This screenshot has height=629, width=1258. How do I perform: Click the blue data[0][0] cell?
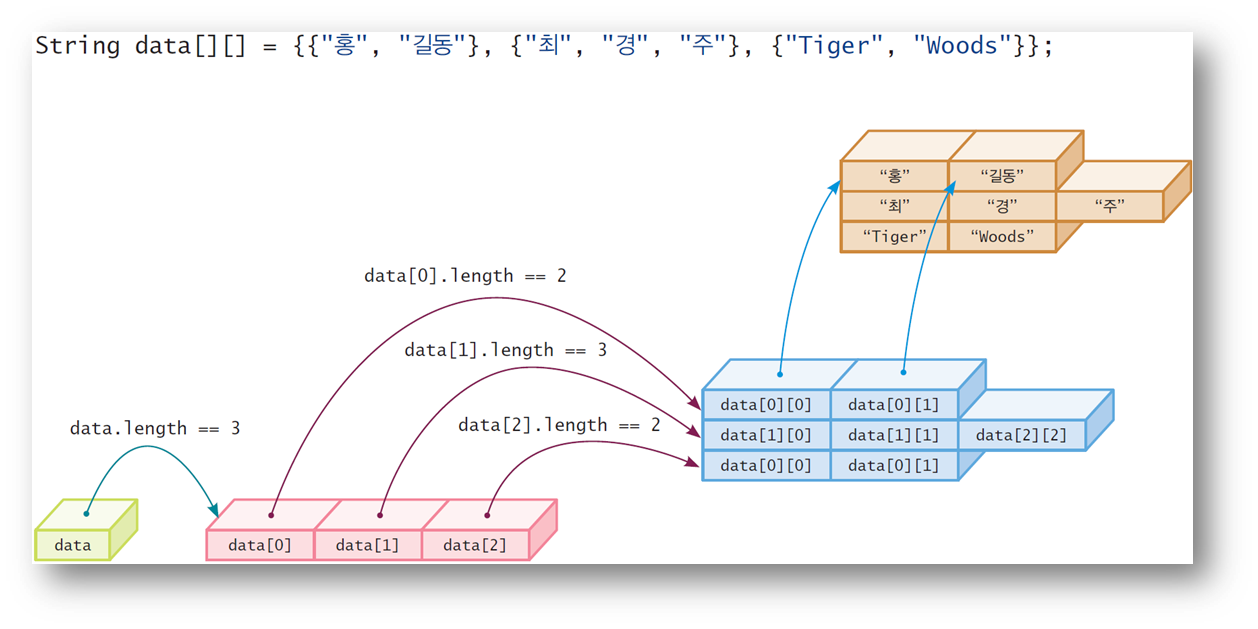(765, 404)
